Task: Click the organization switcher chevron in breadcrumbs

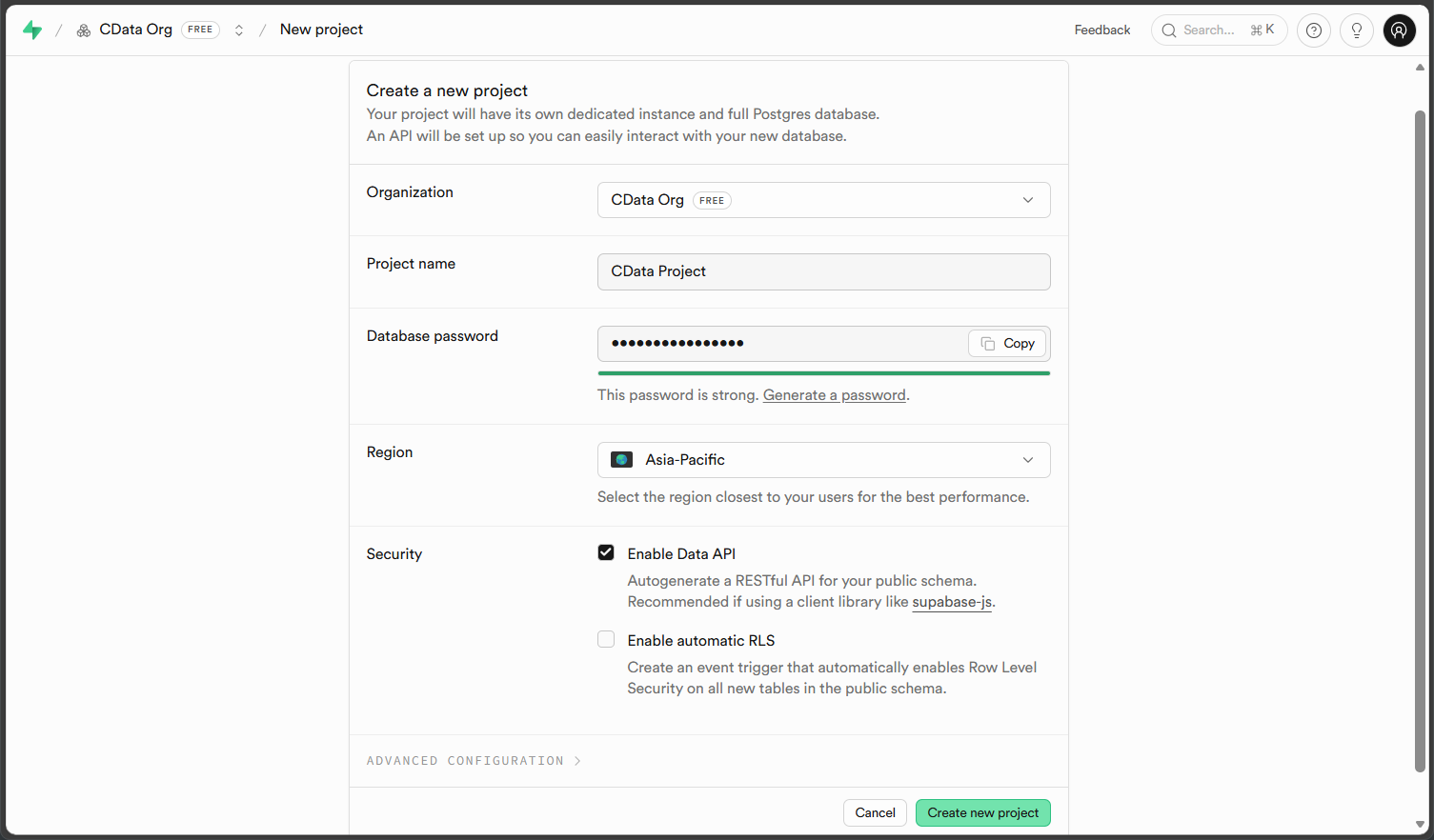Action: (x=238, y=30)
